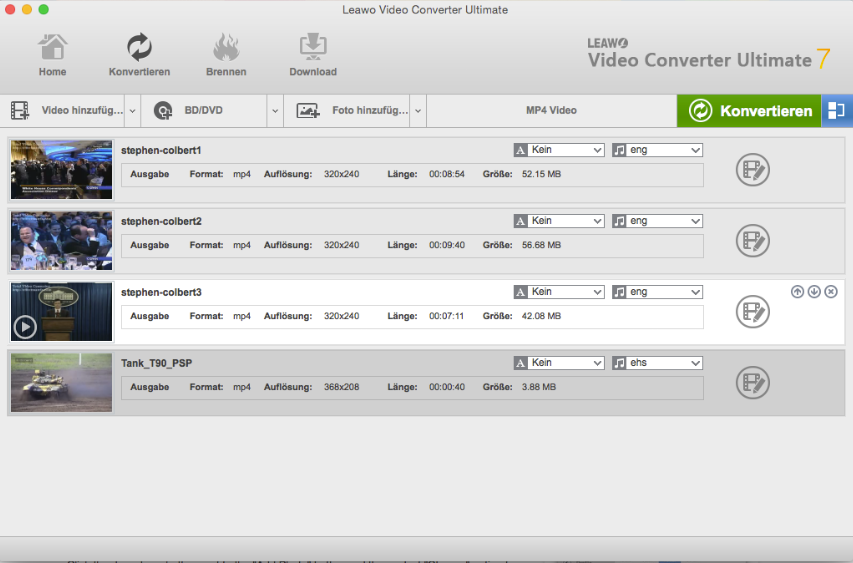The width and height of the screenshot is (853, 563).
Task: Edit the stephen-colbert1 video
Action: point(752,170)
